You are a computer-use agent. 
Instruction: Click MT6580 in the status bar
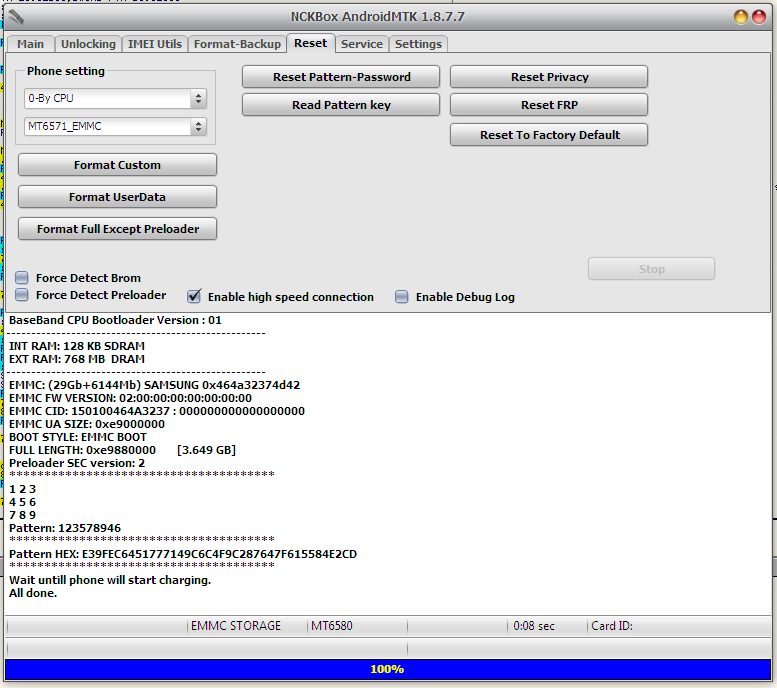point(332,626)
